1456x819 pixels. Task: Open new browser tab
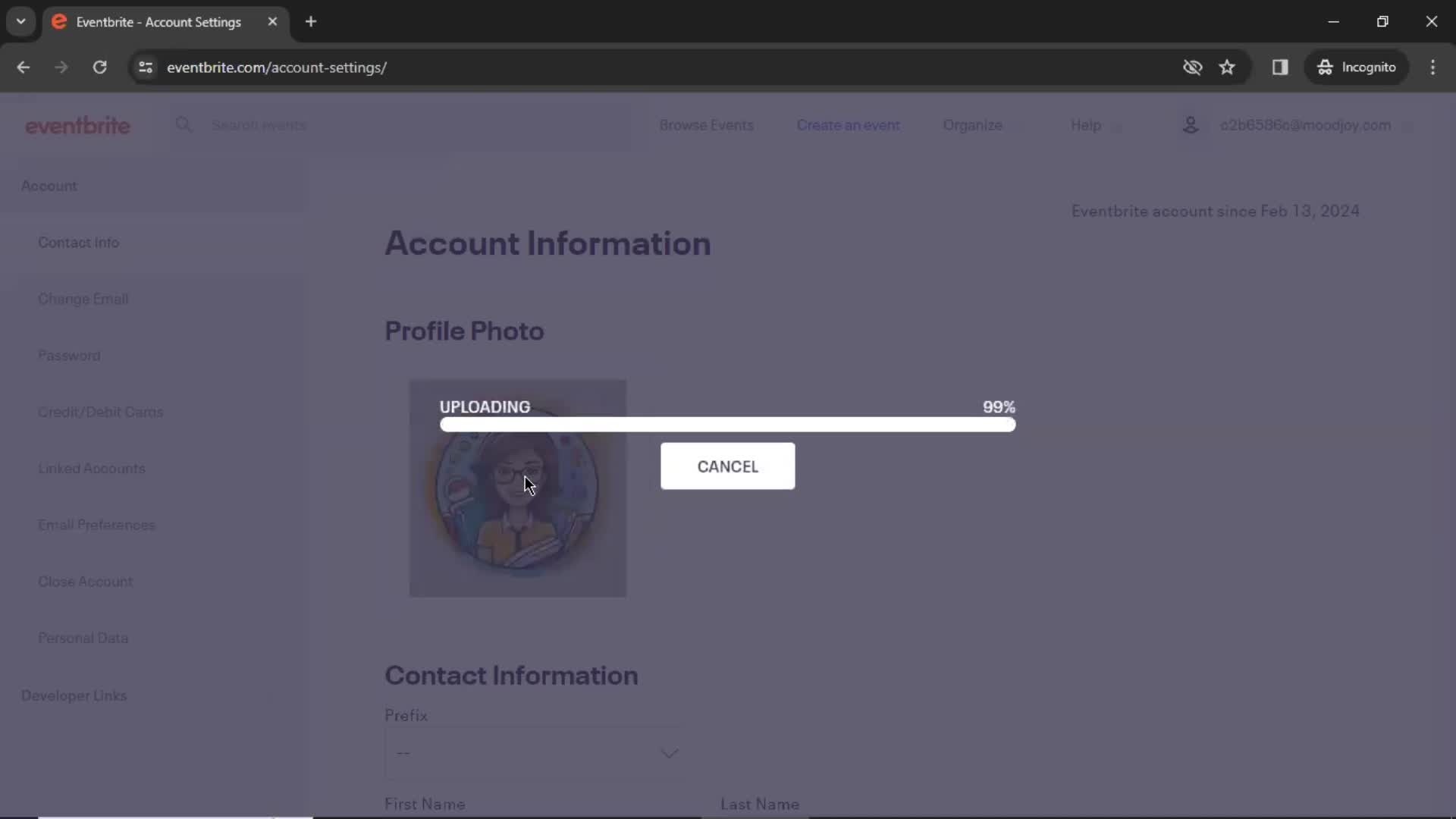click(x=311, y=22)
